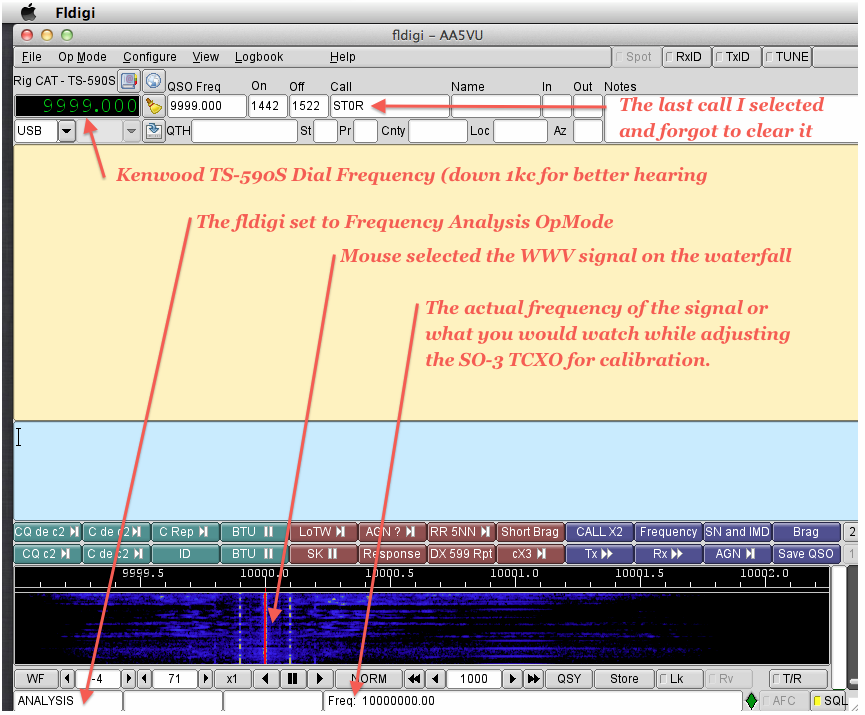865x715 pixels.
Task: Click the green diamond status indicator
Action: 751,701
